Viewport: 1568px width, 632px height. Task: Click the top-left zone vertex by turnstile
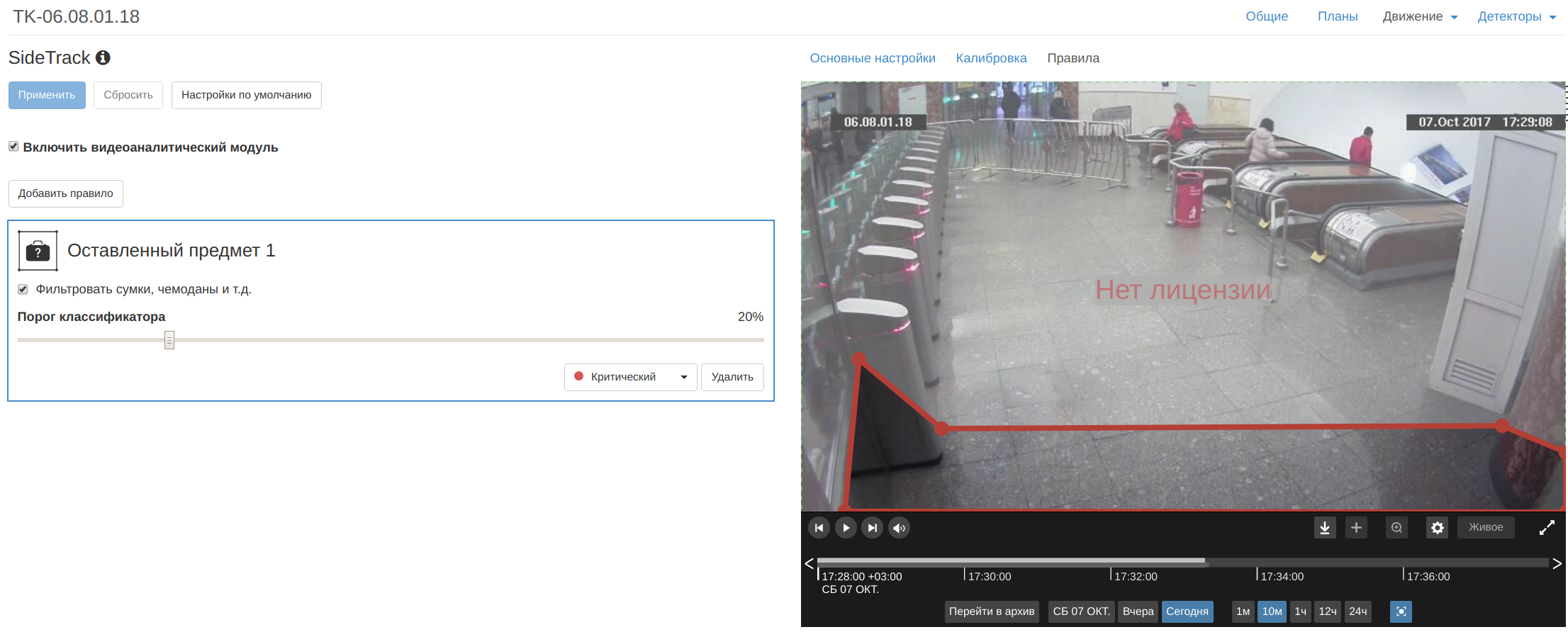tap(859, 359)
